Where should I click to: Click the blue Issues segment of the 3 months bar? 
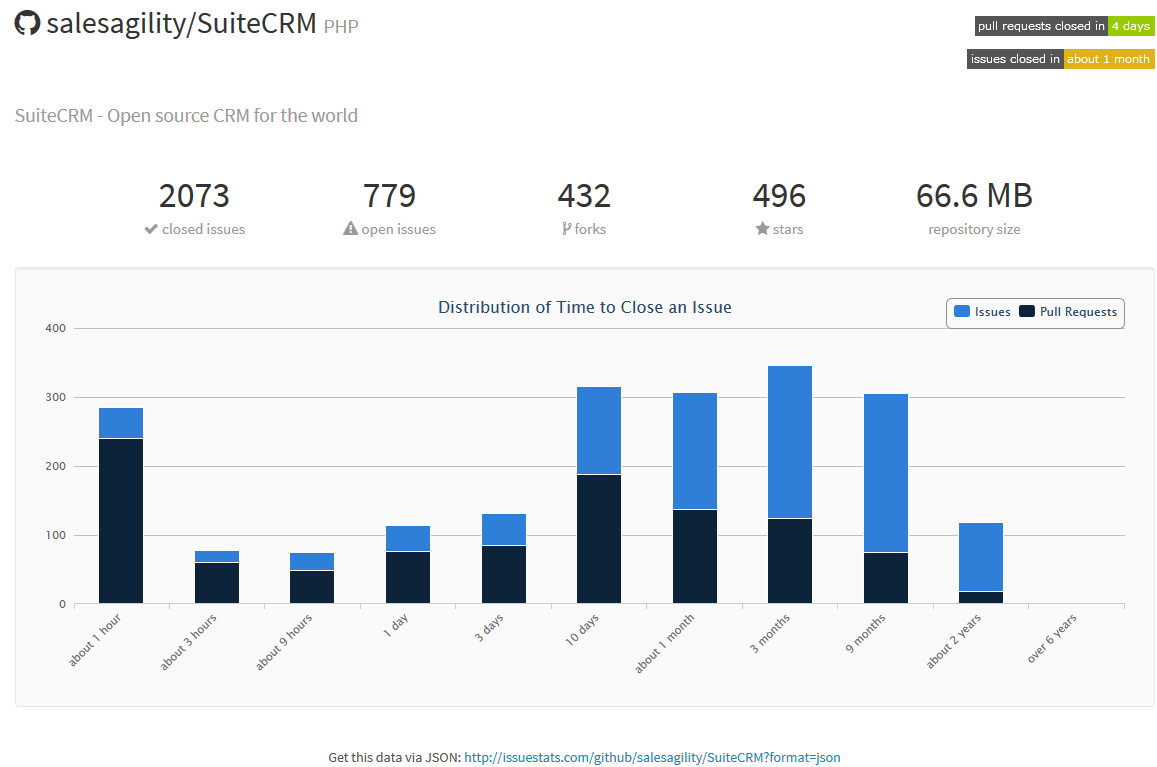pyautogui.click(x=790, y=442)
